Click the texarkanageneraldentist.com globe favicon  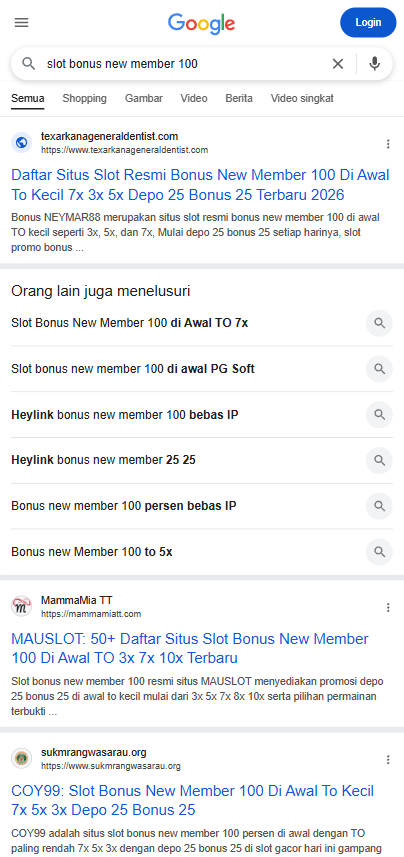coord(21,143)
